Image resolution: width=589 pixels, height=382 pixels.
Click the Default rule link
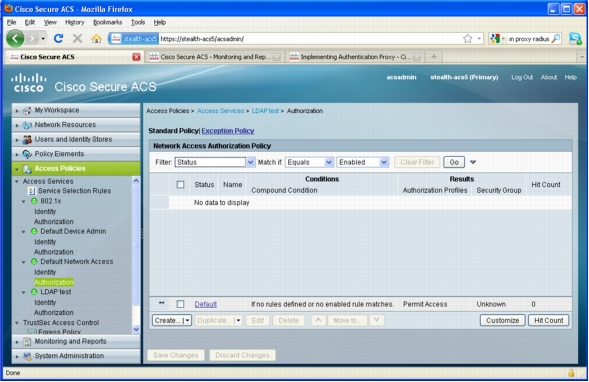pos(205,304)
